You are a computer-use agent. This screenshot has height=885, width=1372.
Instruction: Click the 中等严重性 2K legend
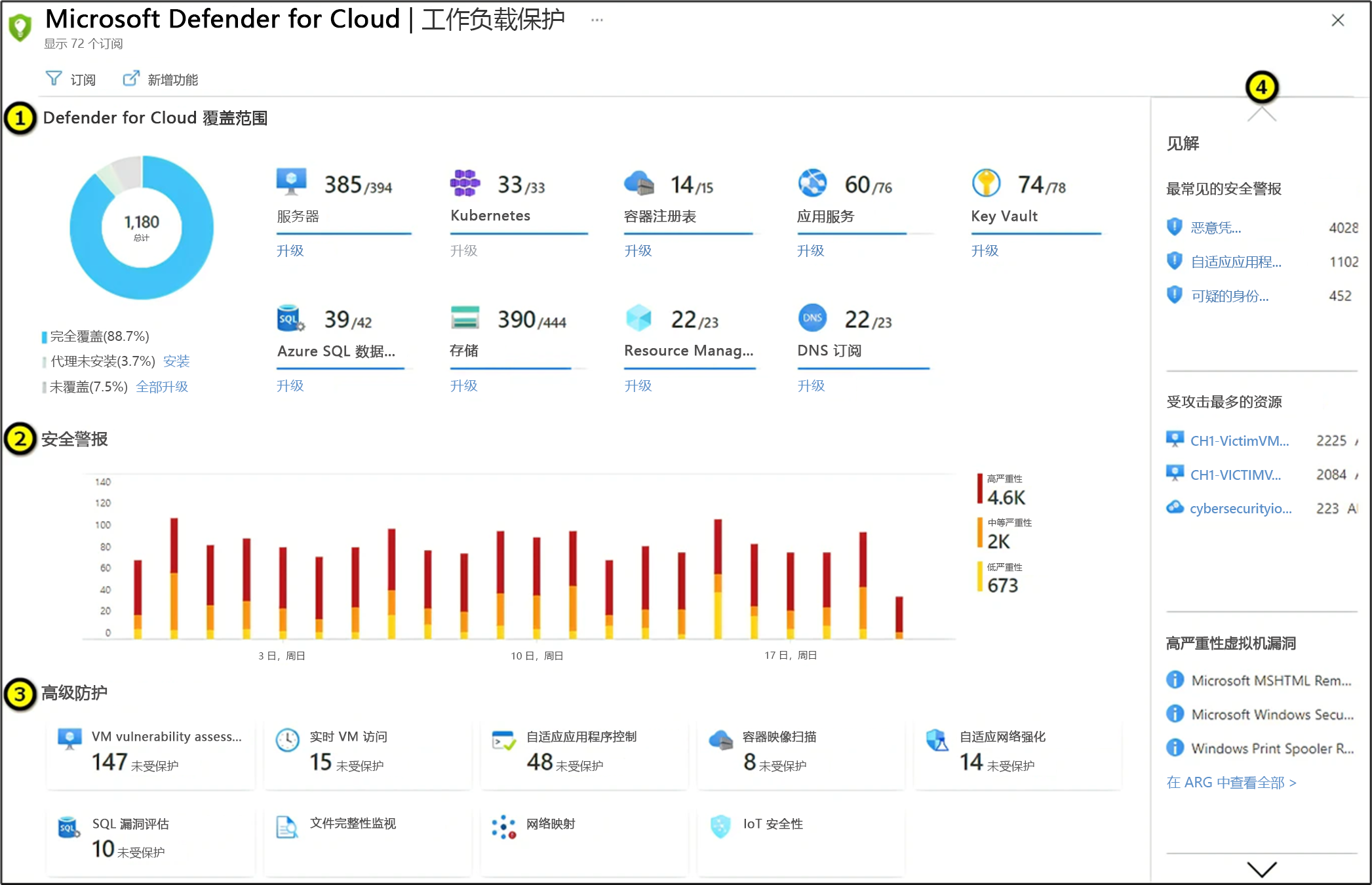(x=1005, y=534)
